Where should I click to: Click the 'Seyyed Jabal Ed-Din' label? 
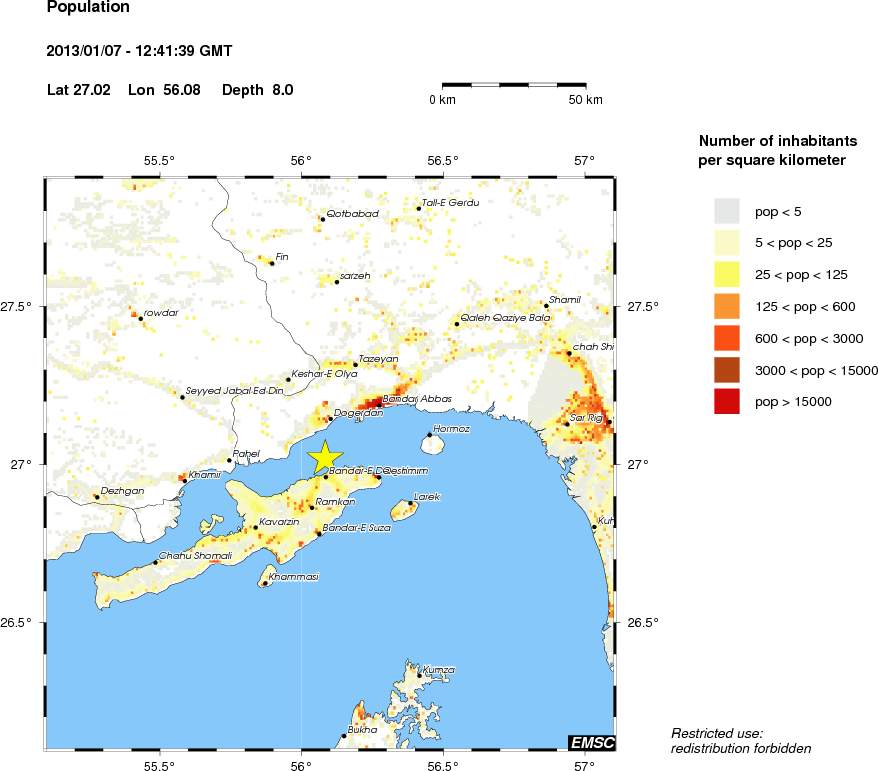[235, 391]
